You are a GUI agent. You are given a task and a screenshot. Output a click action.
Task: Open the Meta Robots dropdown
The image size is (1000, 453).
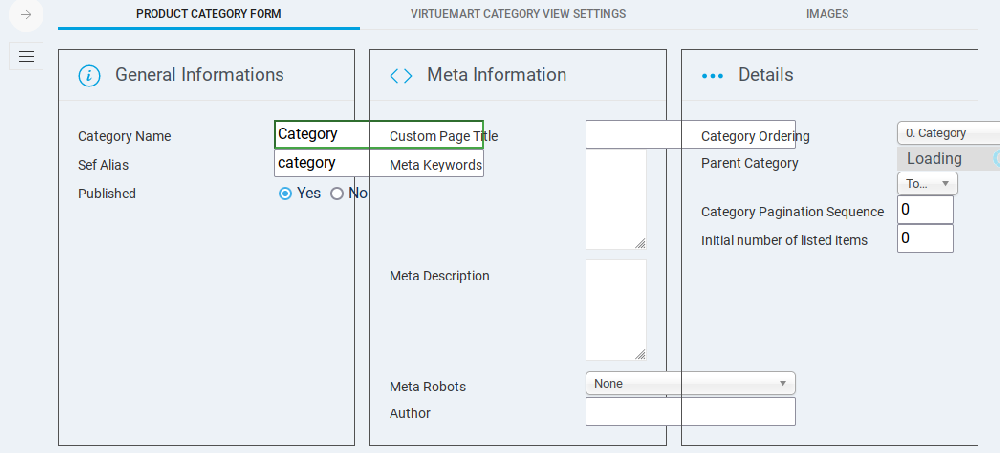[x=690, y=383]
